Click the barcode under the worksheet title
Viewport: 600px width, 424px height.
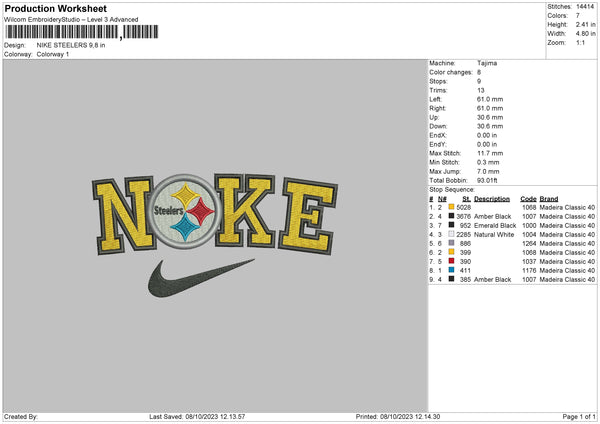click(81, 32)
